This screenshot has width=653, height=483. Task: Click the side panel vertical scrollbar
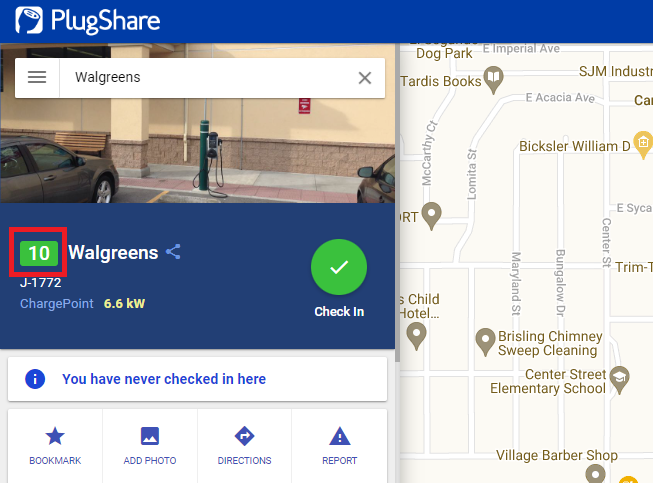[x=397, y=203]
